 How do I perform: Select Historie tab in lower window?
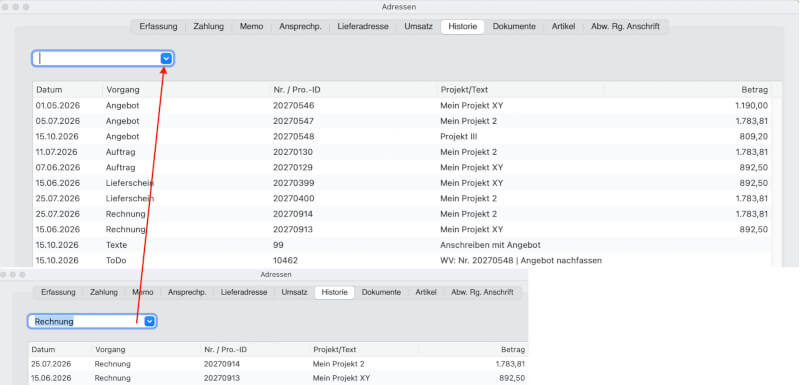(335, 293)
